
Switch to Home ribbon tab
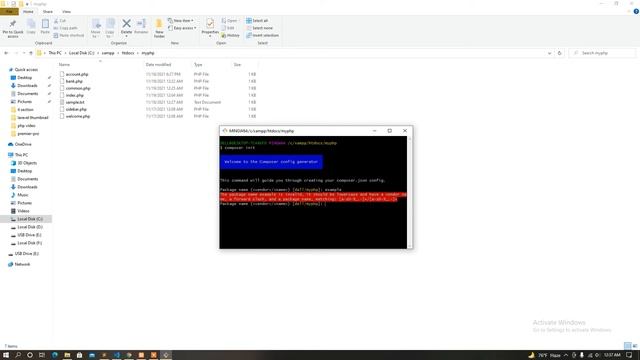pyautogui.click(x=28, y=11)
